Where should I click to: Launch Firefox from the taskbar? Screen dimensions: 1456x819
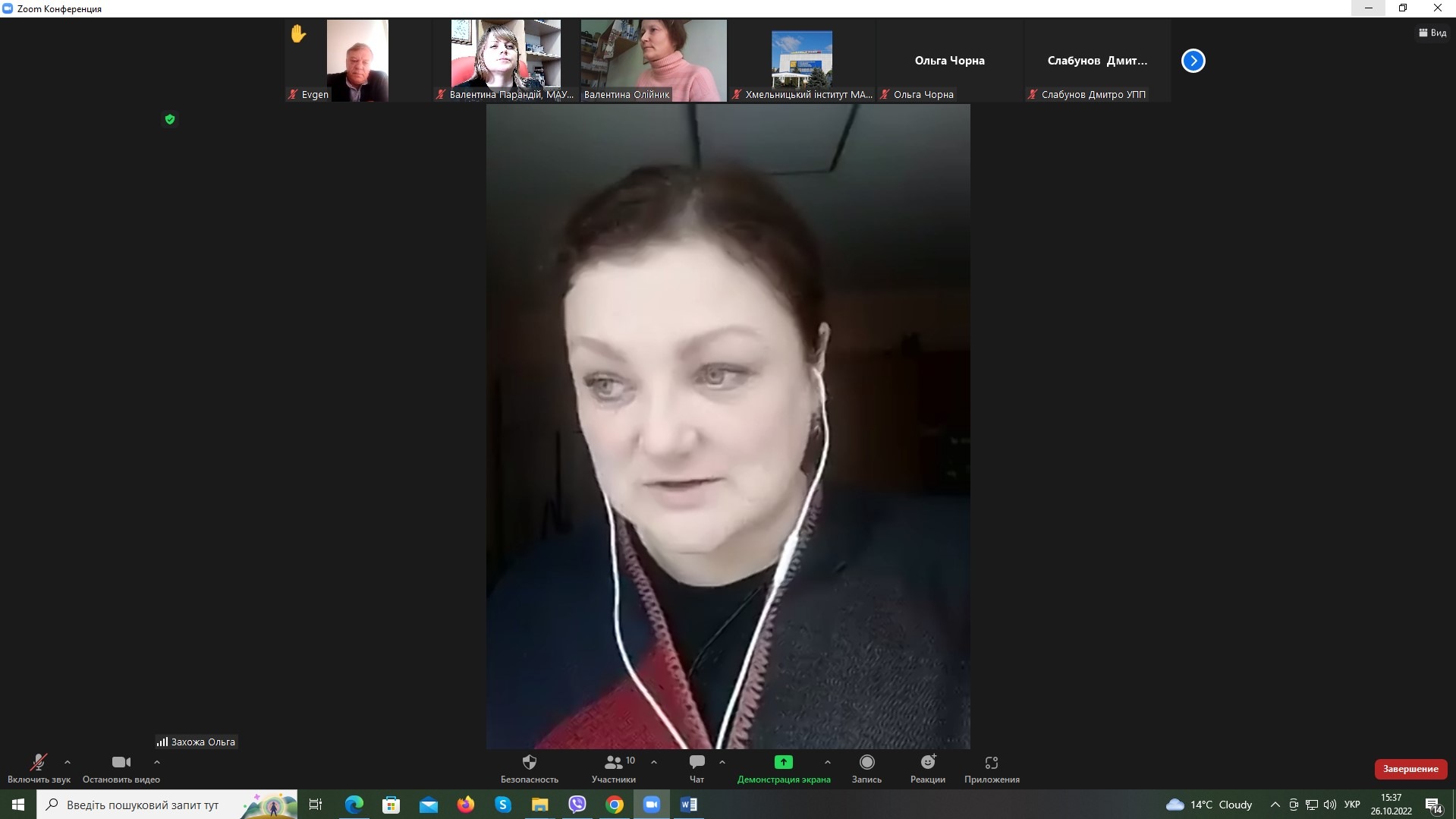pos(466,805)
